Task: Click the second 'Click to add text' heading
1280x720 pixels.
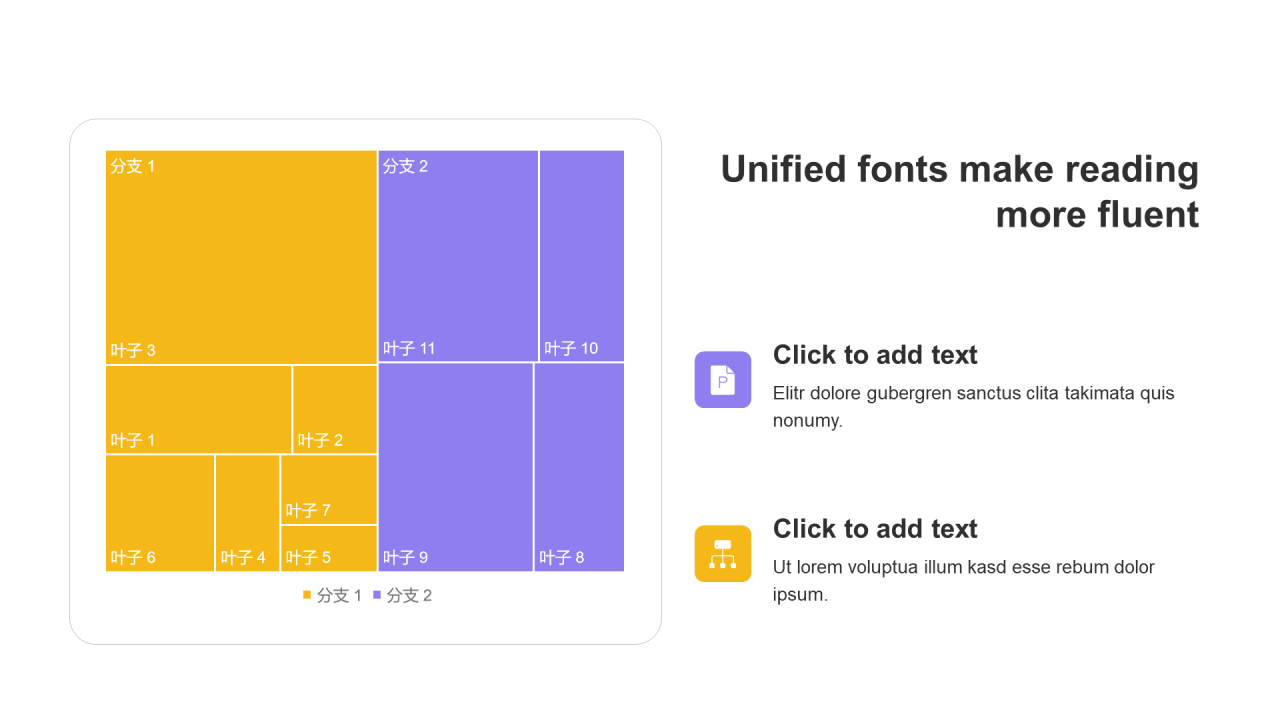Action: pyautogui.click(x=875, y=529)
